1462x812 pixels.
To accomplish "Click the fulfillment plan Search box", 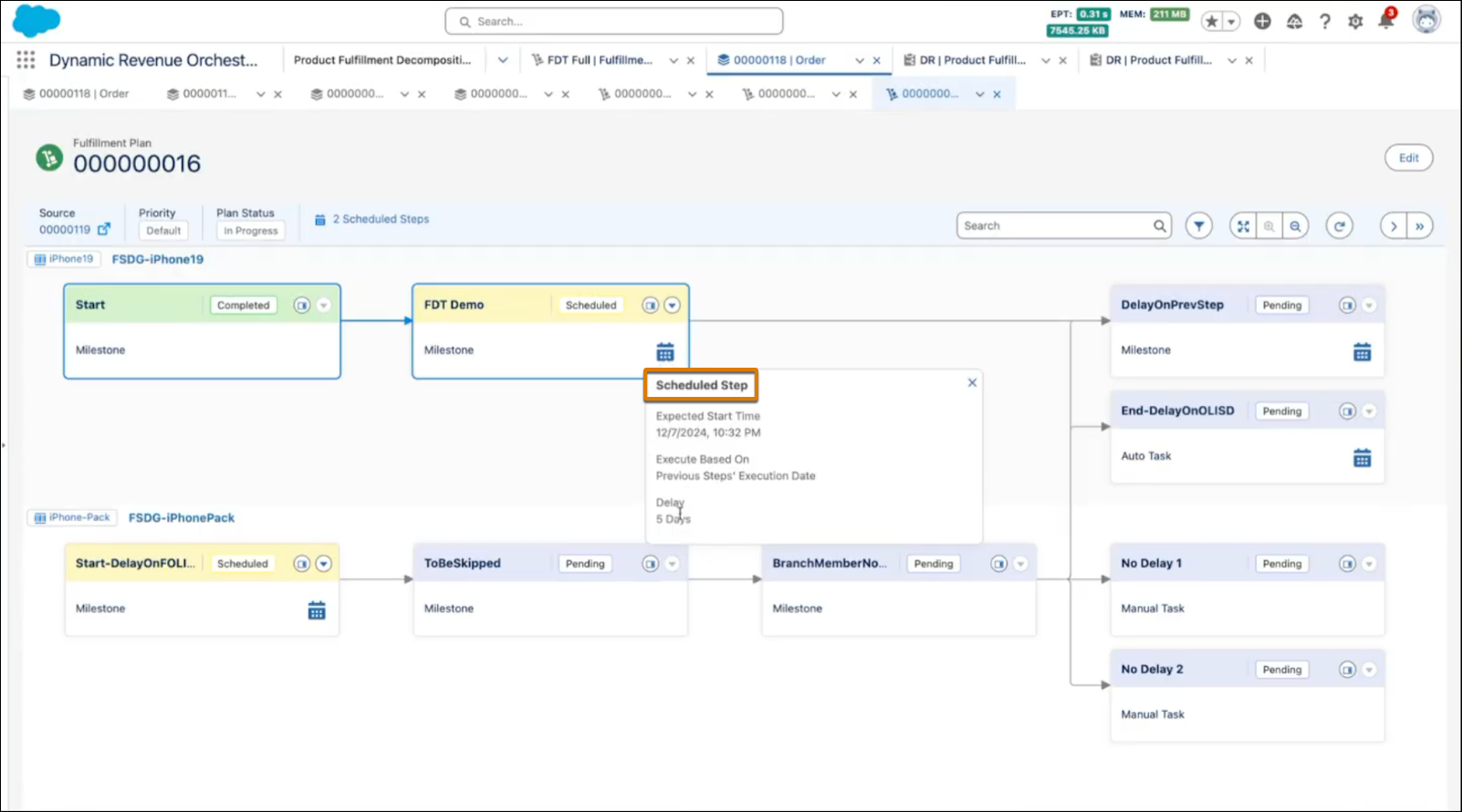I will pyautogui.click(x=1064, y=225).
